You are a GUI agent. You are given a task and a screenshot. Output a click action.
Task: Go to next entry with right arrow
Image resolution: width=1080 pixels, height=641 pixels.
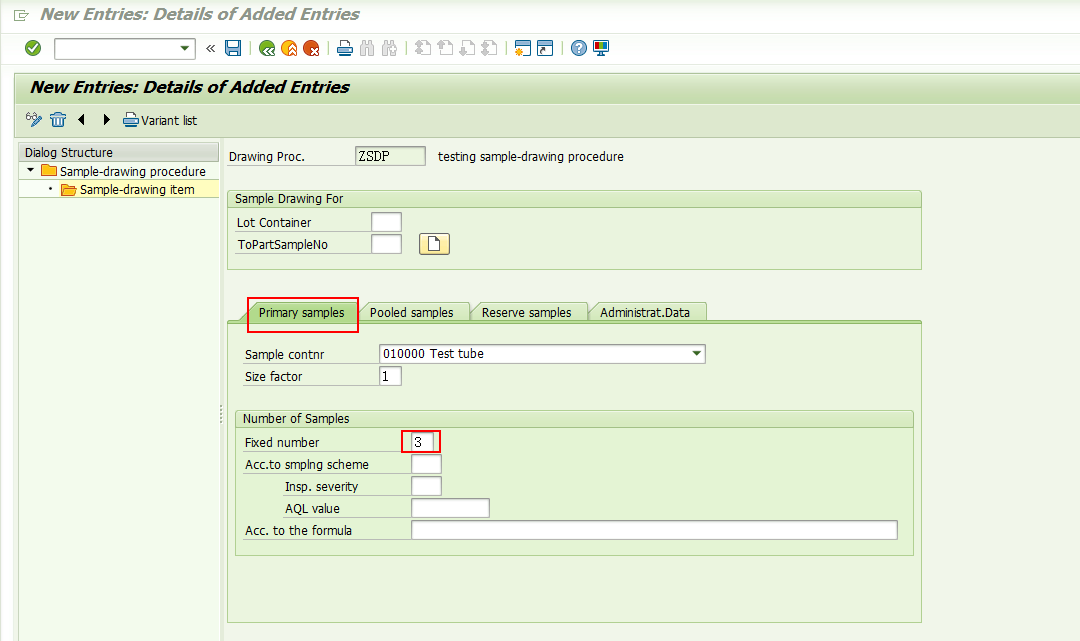tap(106, 120)
